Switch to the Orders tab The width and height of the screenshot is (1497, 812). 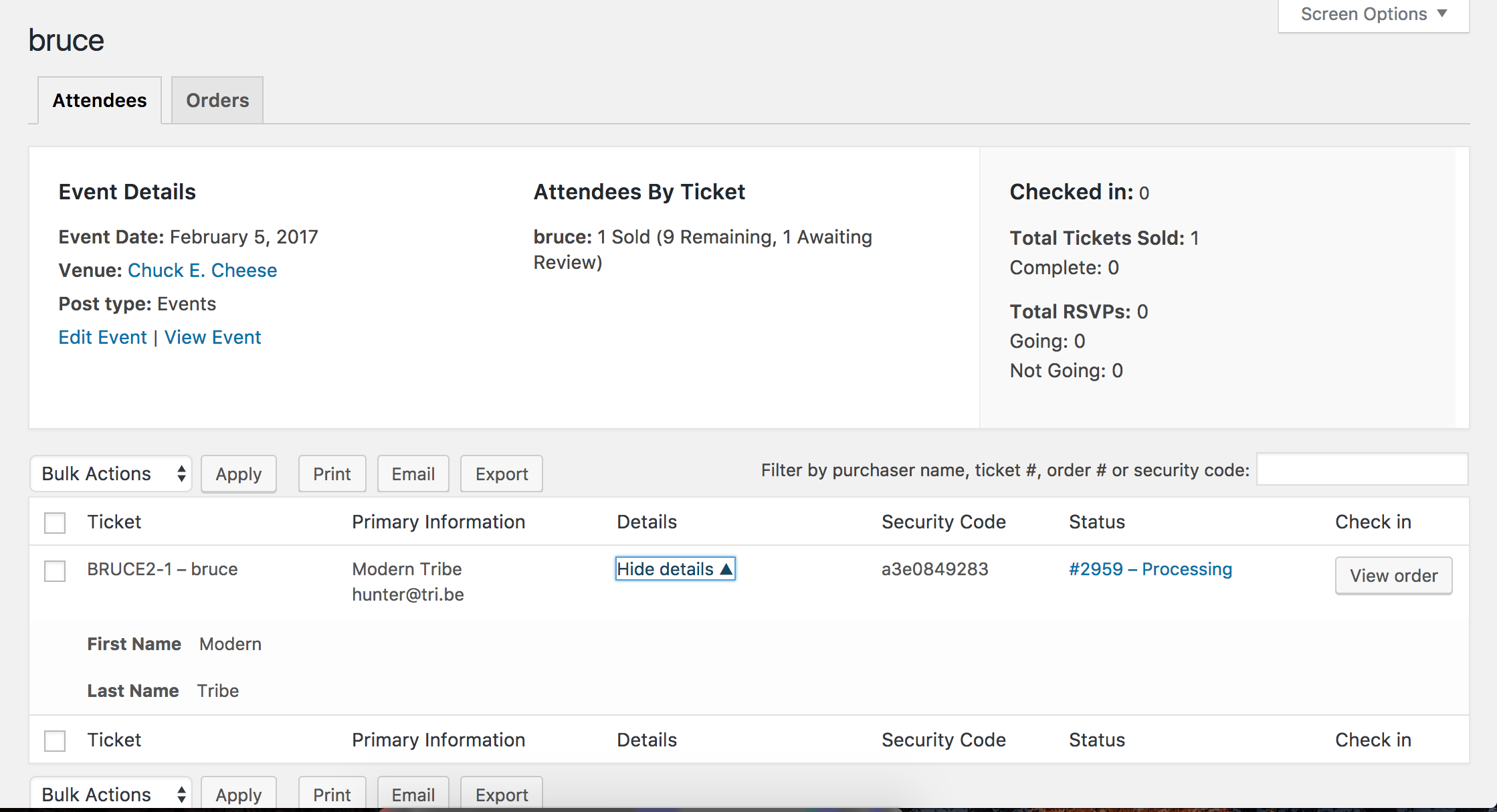[x=217, y=100]
